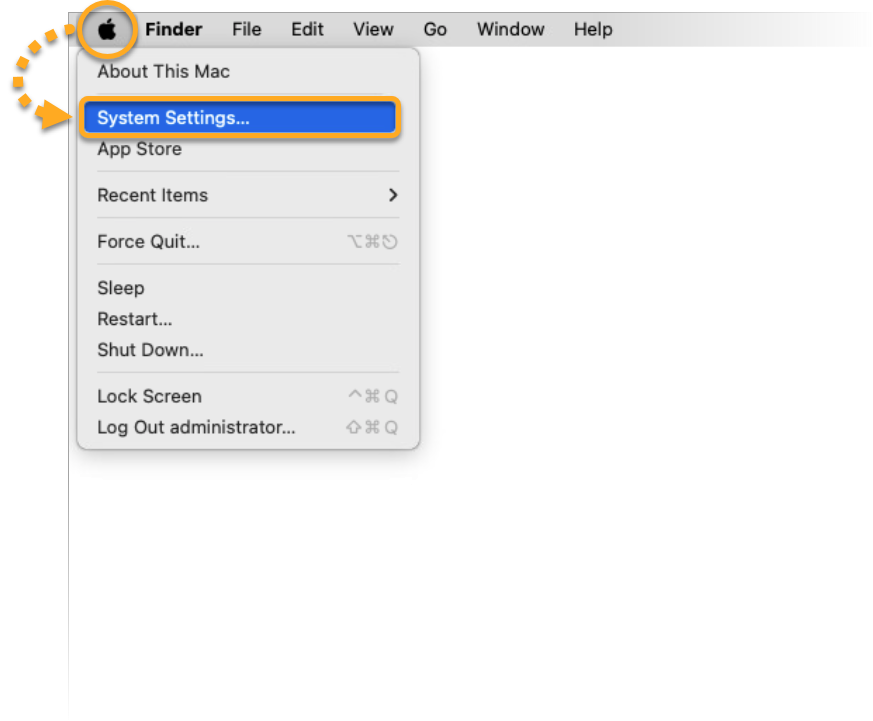This screenshot has width=873, height=721.
Task: Open the Help menu
Action: tap(593, 29)
